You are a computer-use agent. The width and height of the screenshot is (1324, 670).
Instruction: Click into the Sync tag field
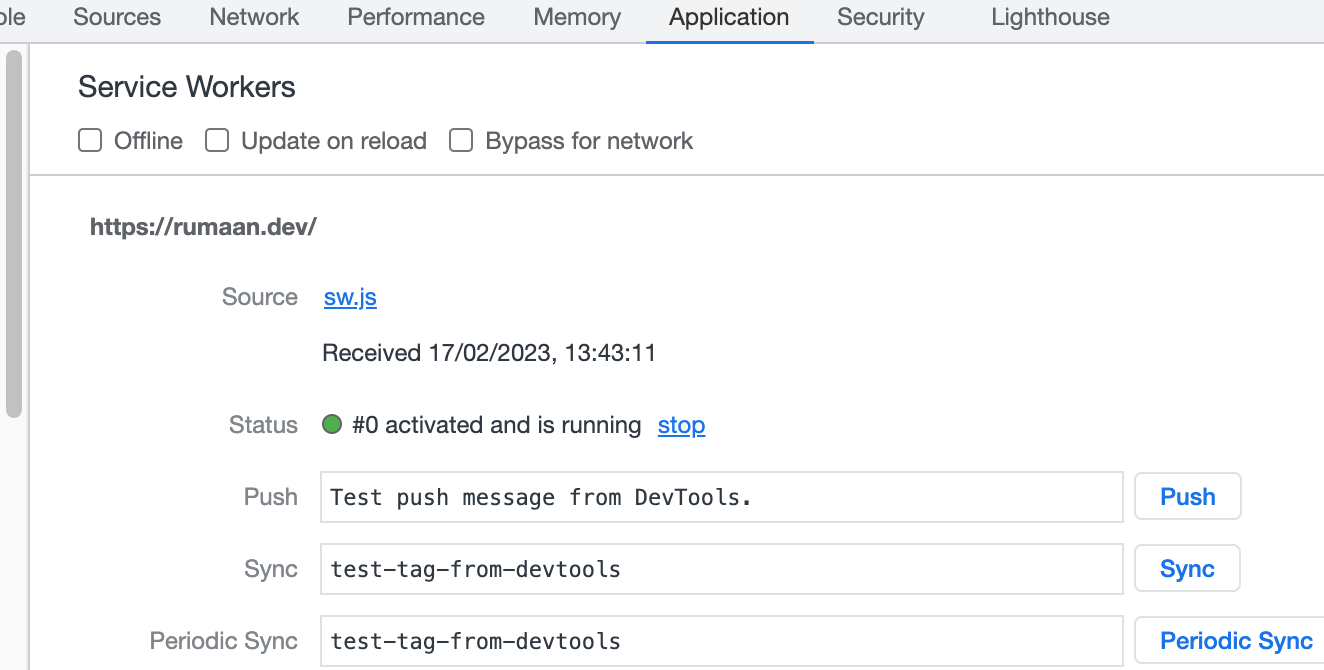click(x=721, y=569)
